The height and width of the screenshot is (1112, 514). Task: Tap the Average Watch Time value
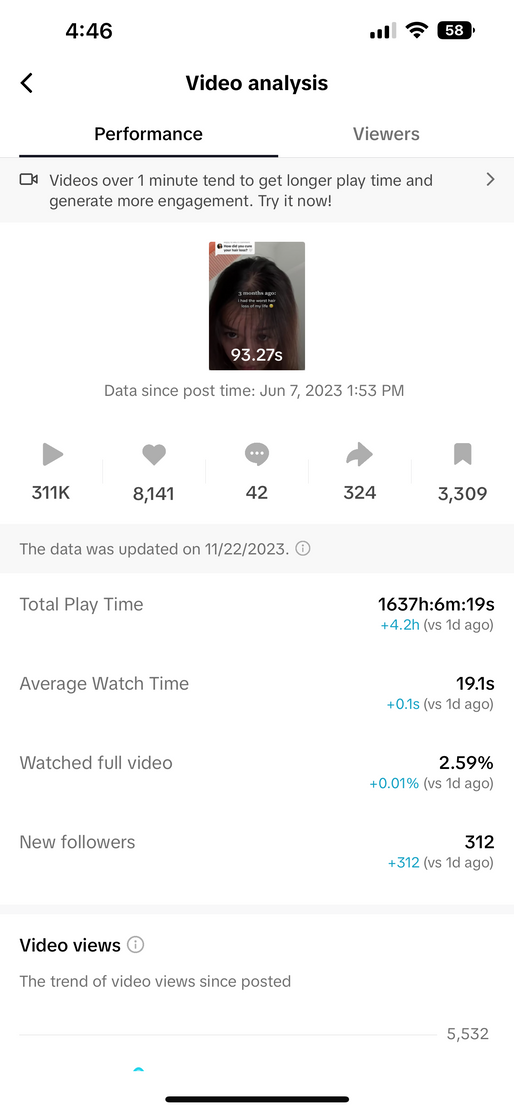pyautogui.click(x=474, y=684)
